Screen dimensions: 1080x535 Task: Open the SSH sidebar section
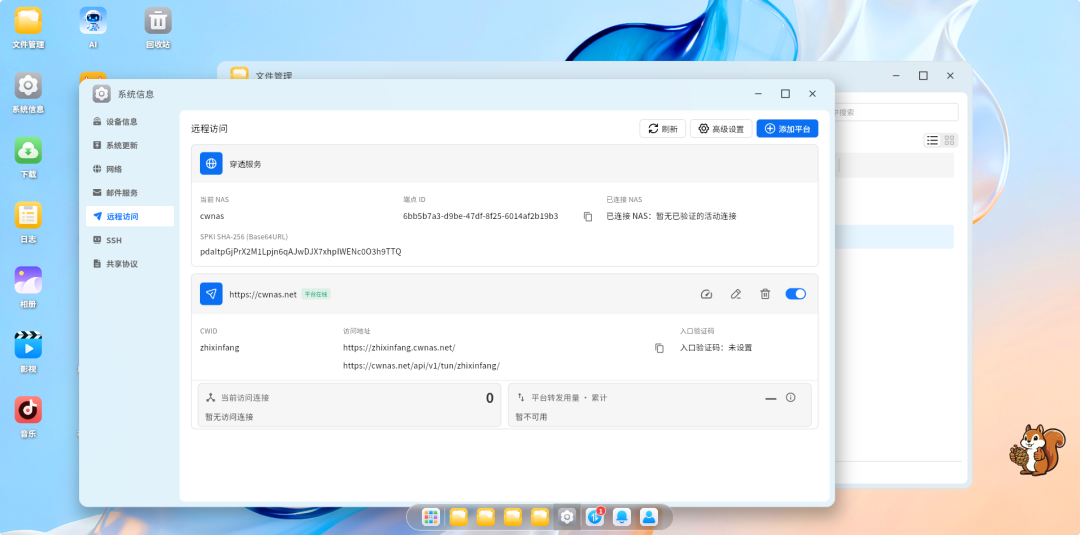(x=129, y=240)
